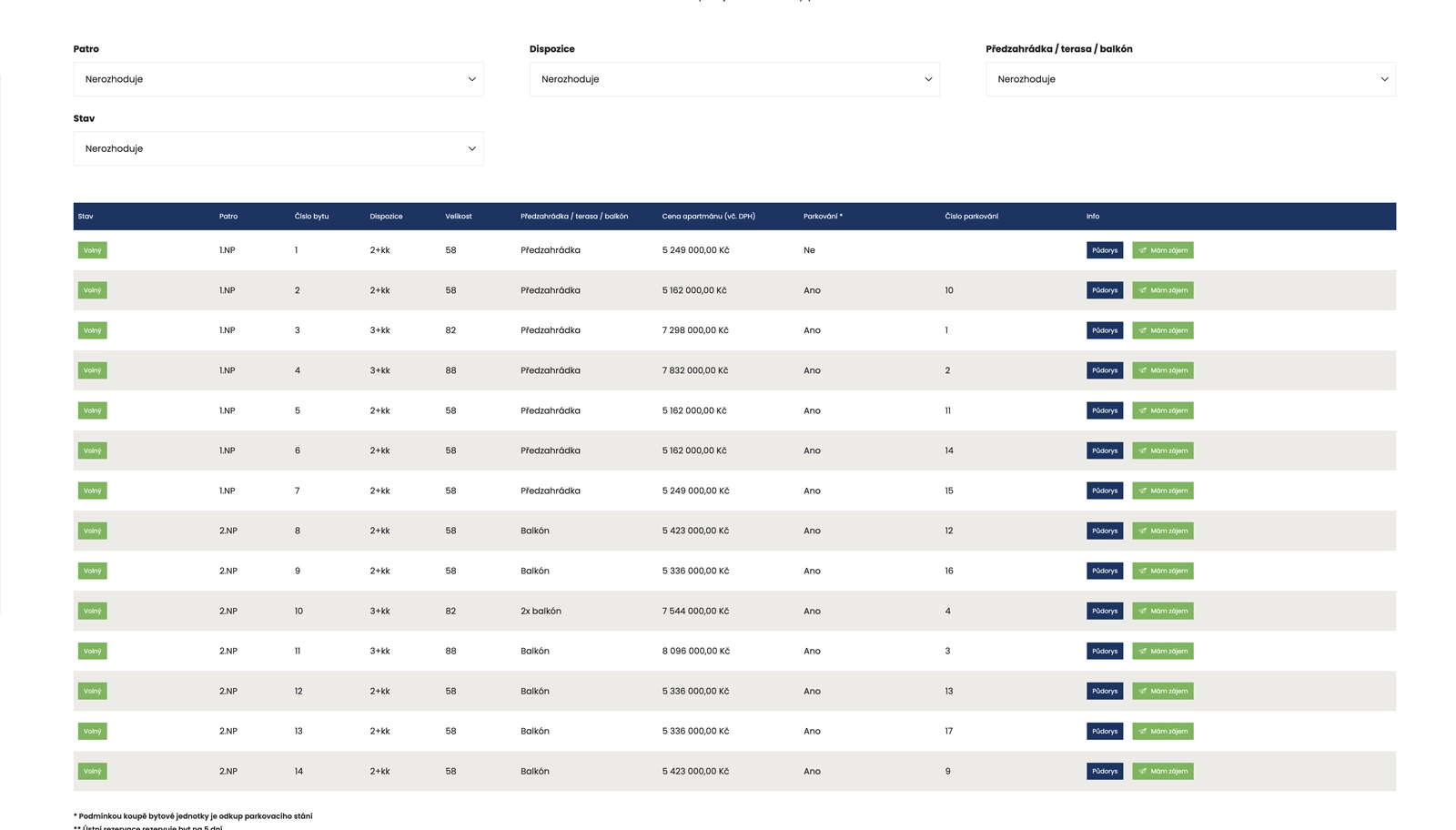Image resolution: width=1456 pixels, height=830 pixels.
Task: Click the Volný status badge of apartment 2
Action: coord(92,290)
